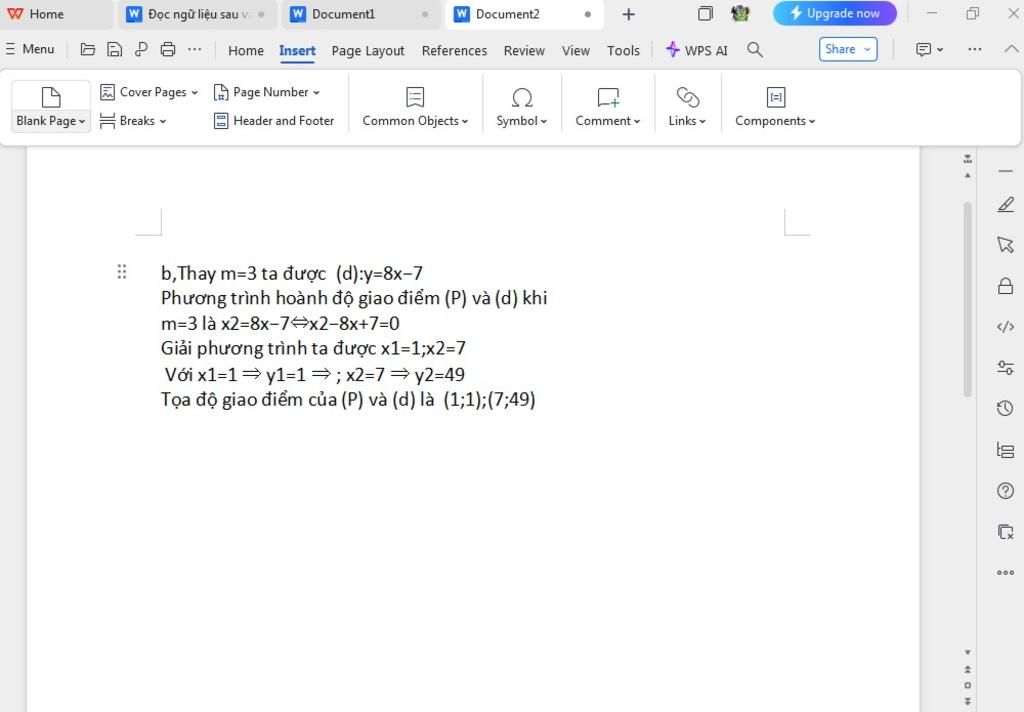The height and width of the screenshot is (712, 1024).
Task: Switch to the Document2 tab
Action: click(x=524, y=14)
